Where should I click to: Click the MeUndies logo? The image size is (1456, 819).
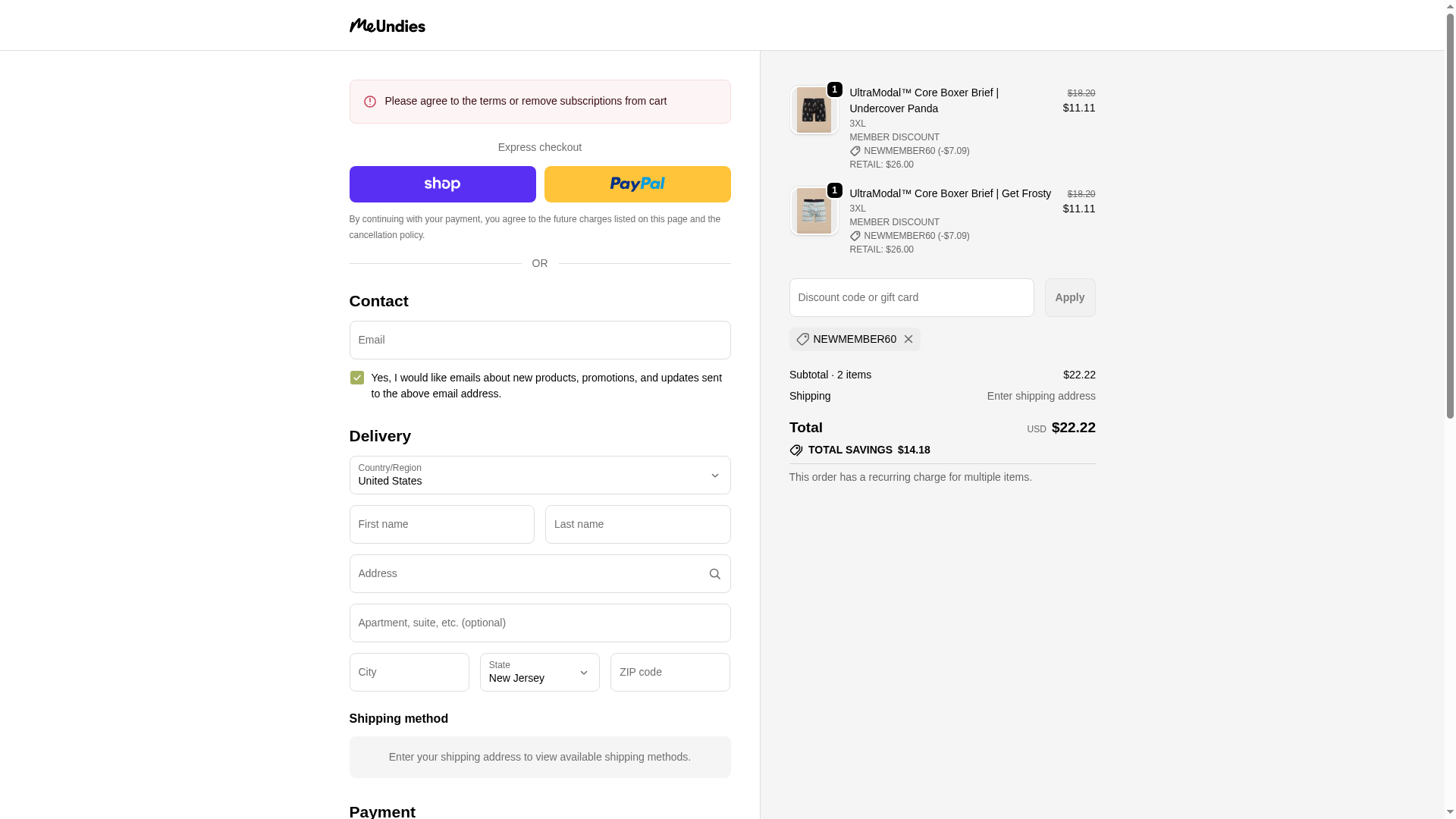387,26
